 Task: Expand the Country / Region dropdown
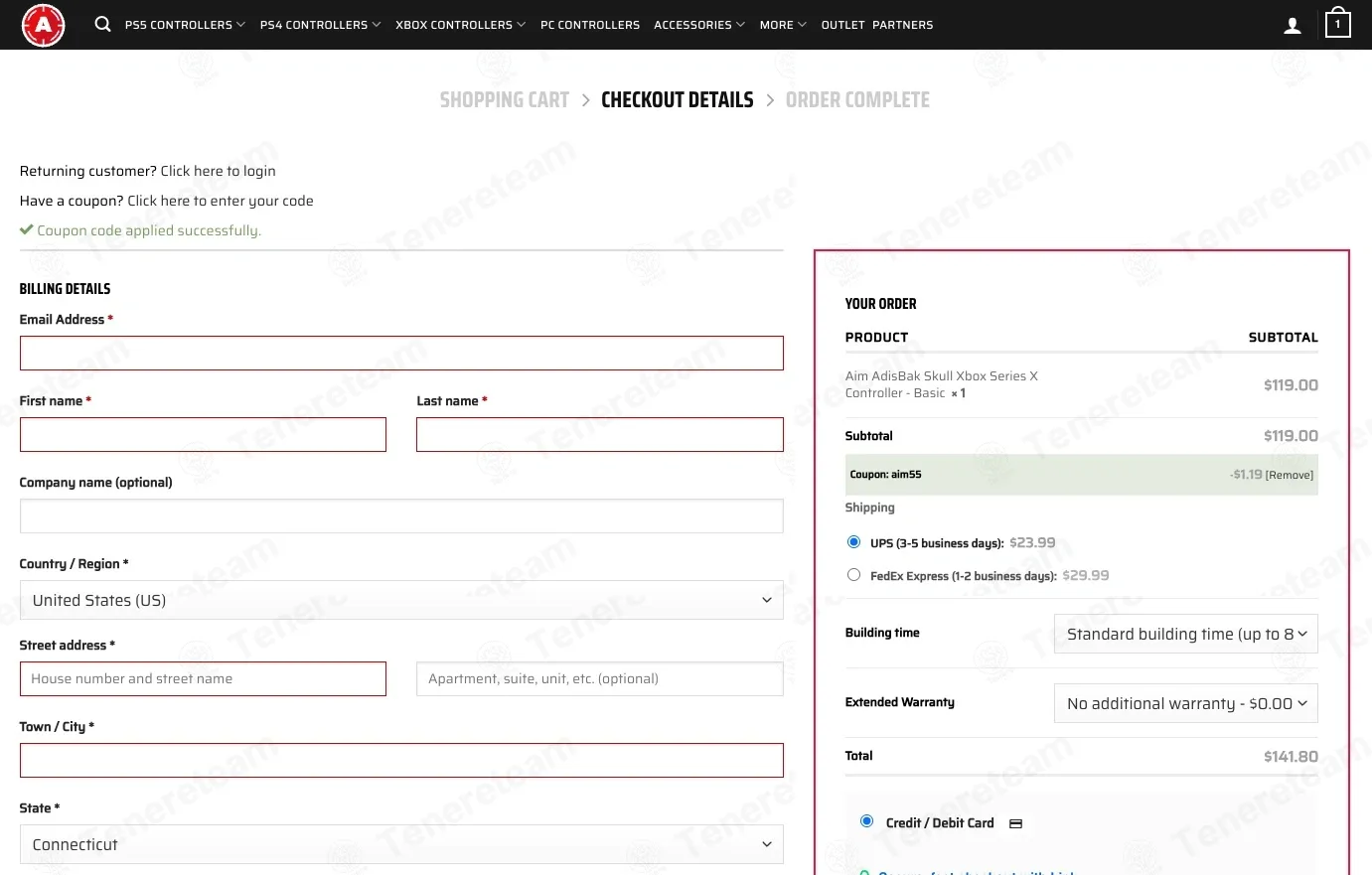pyautogui.click(x=401, y=600)
